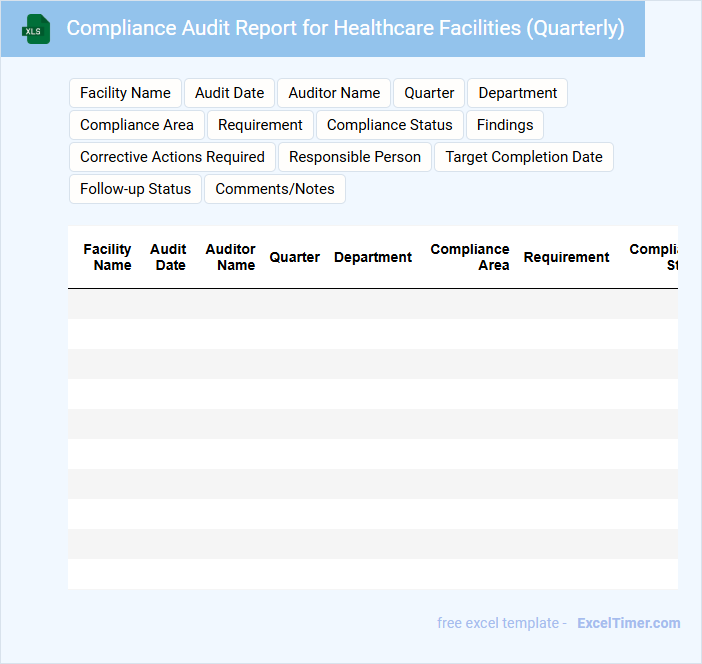Click the Department tag
This screenshot has height=664, width=702.
(517, 93)
